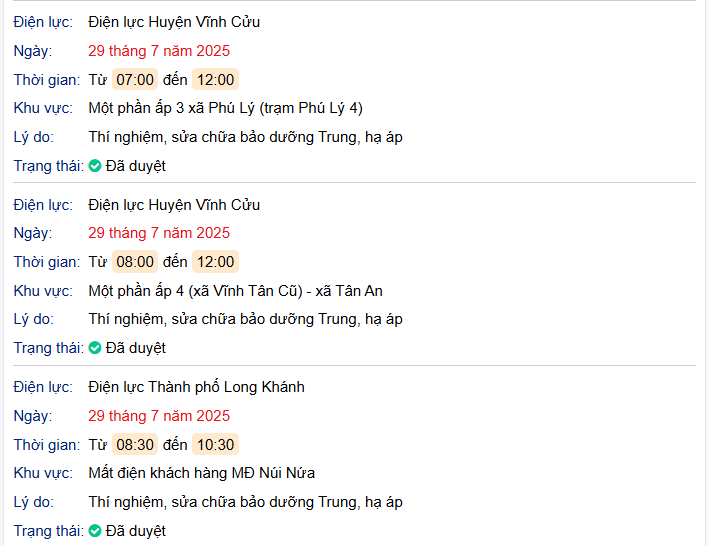Click the 08:30 start time badge
The width and height of the screenshot is (708, 546).
(x=135, y=445)
